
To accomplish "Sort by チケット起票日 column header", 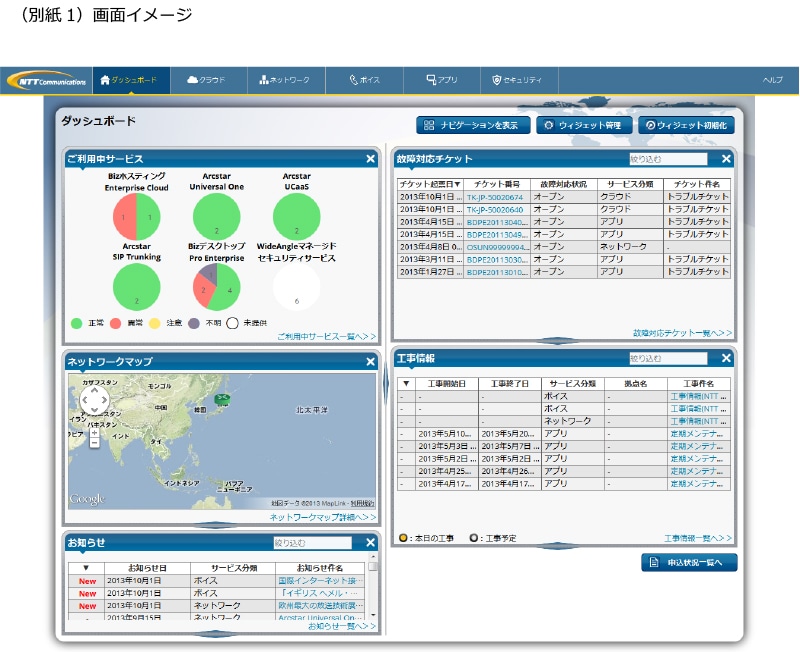I will pos(430,184).
